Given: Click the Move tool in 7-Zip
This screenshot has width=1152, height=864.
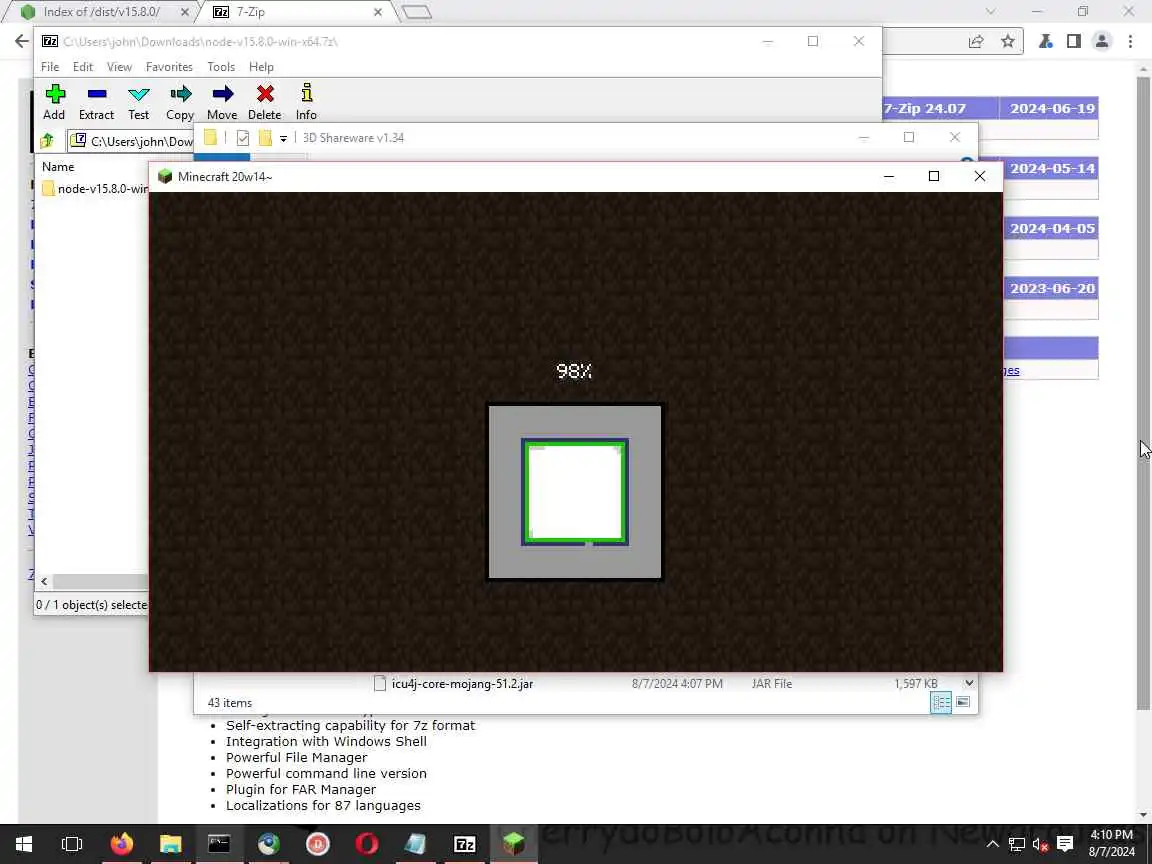Looking at the screenshot, I should point(222,102).
